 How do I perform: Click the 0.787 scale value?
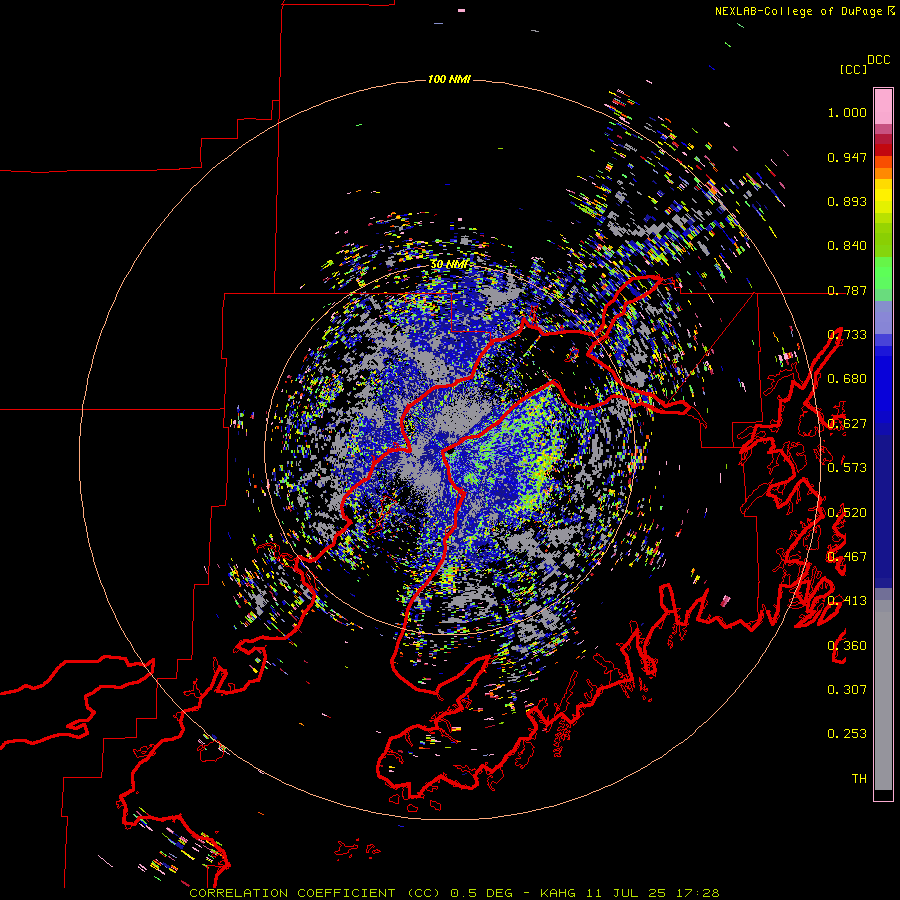click(x=847, y=290)
